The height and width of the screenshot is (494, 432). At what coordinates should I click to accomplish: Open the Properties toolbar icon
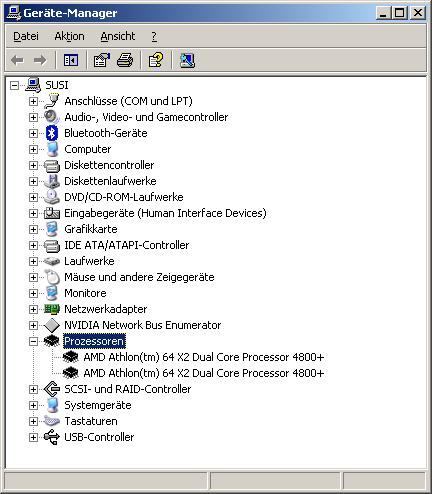[x=102, y=60]
